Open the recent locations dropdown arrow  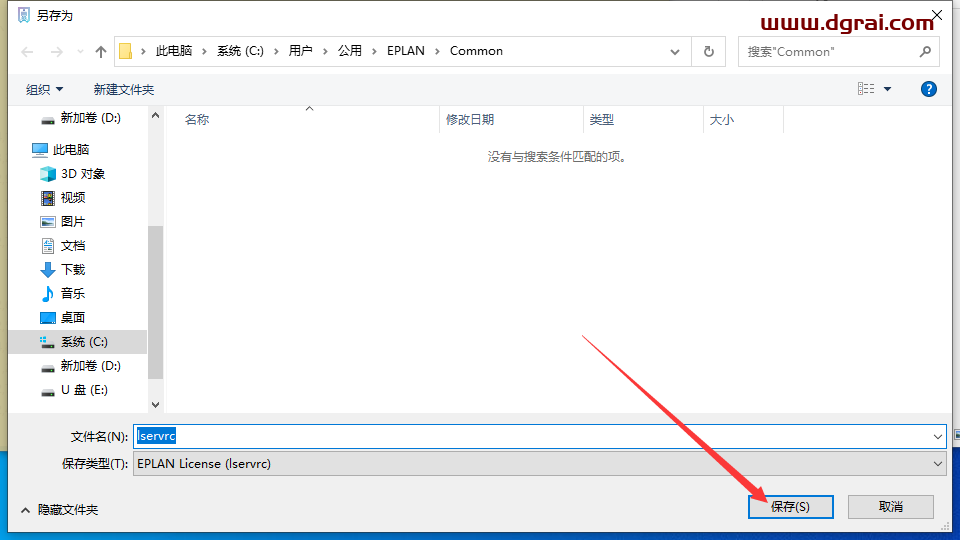[x=80, y=52]
